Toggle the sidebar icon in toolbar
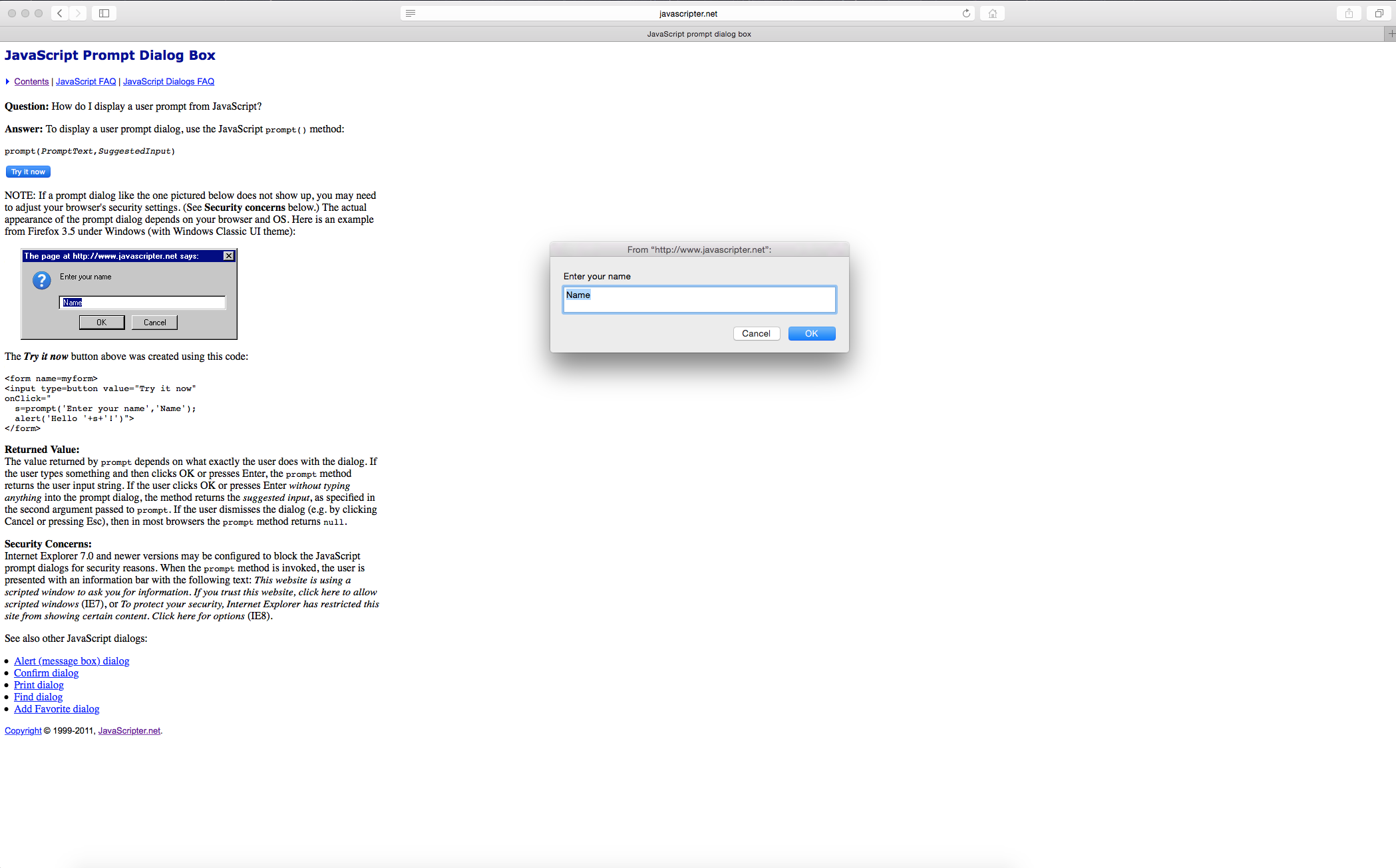This screenshot has height=868, width=1396. click(x=104, y=13)
